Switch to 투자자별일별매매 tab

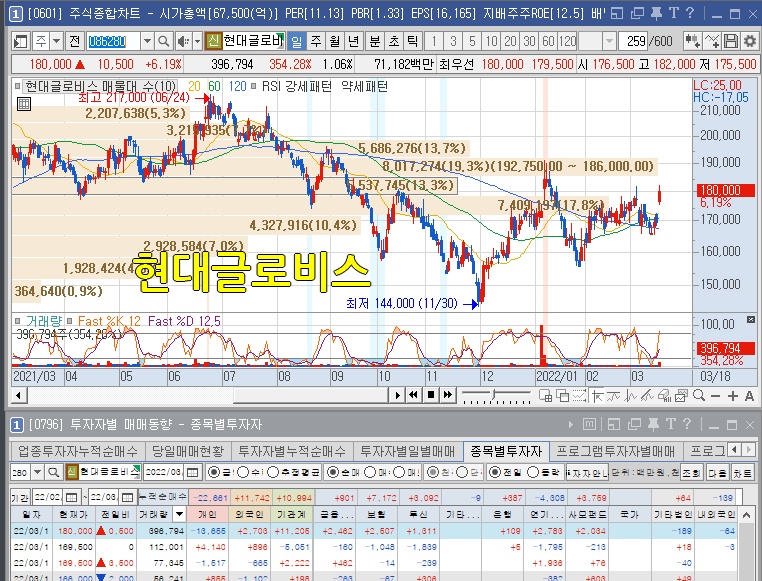(x=407, y=451)
